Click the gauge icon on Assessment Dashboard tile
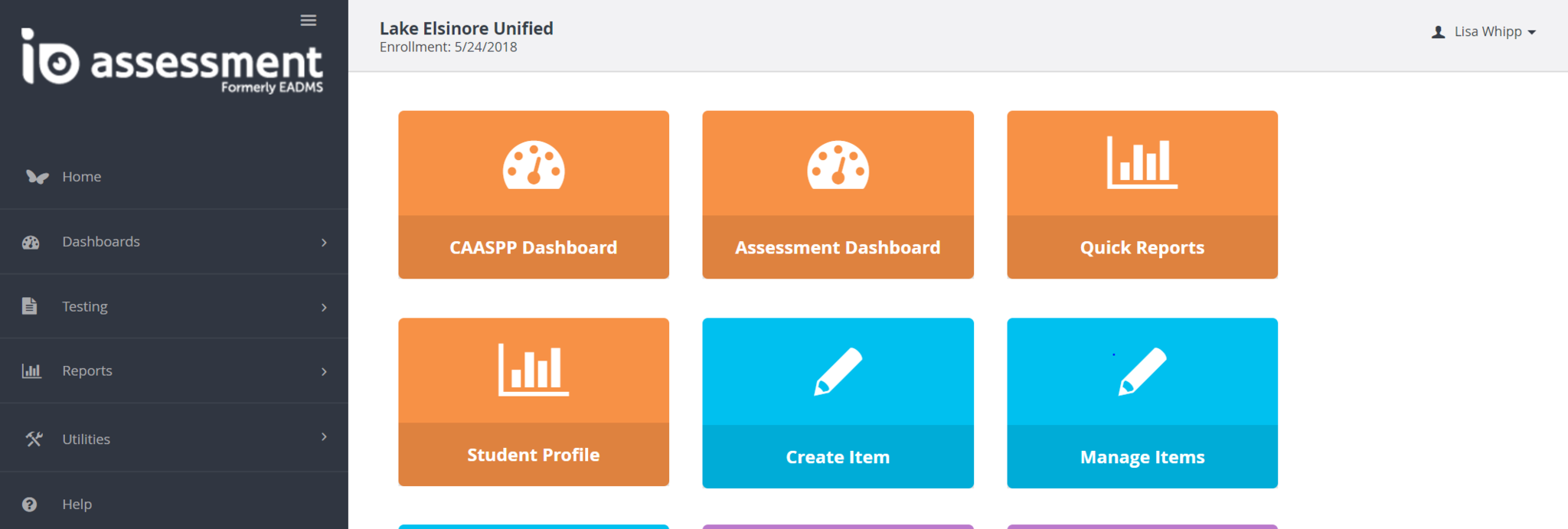This screenshot has height=529, width=1568. pyautogui.click(x=838, y=165)
